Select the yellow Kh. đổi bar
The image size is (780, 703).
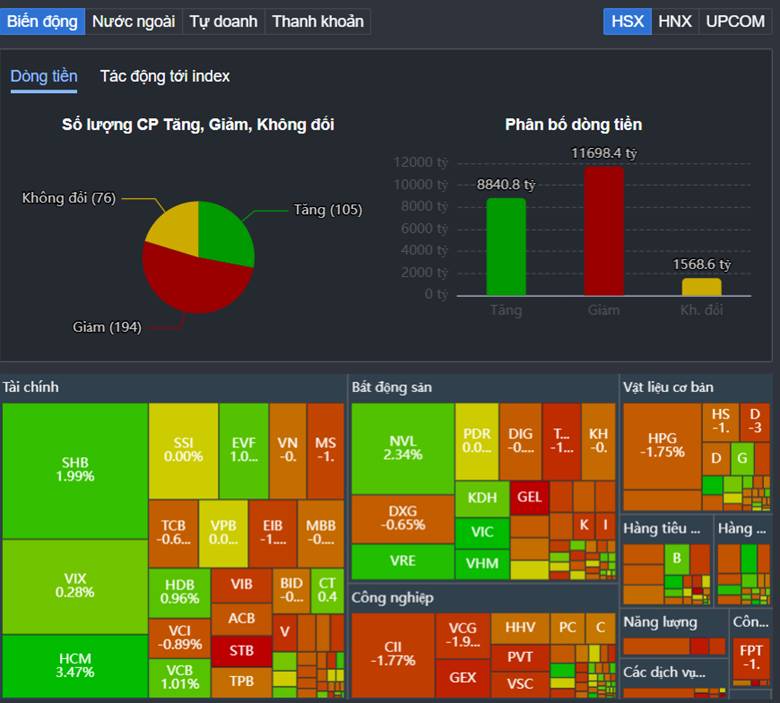[x=701, y=287]
